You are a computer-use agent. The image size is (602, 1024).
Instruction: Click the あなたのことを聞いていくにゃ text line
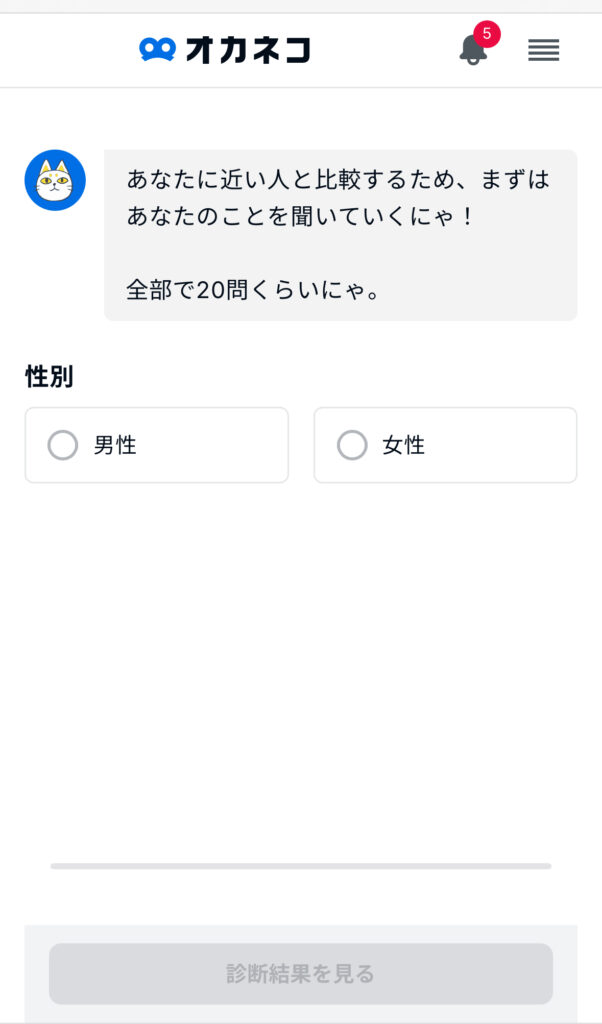(x=298, y=215)
